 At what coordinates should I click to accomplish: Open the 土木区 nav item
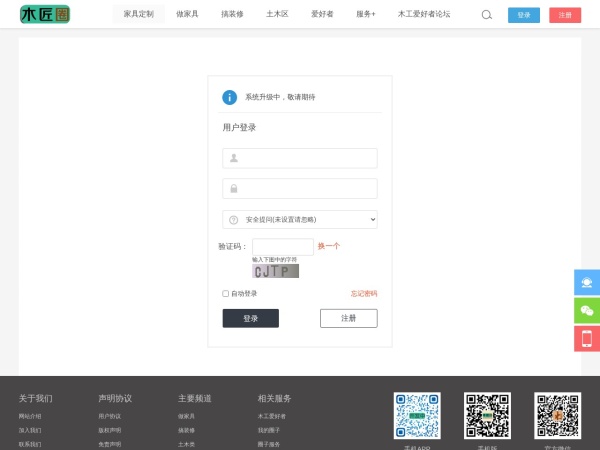click(277, 14)
